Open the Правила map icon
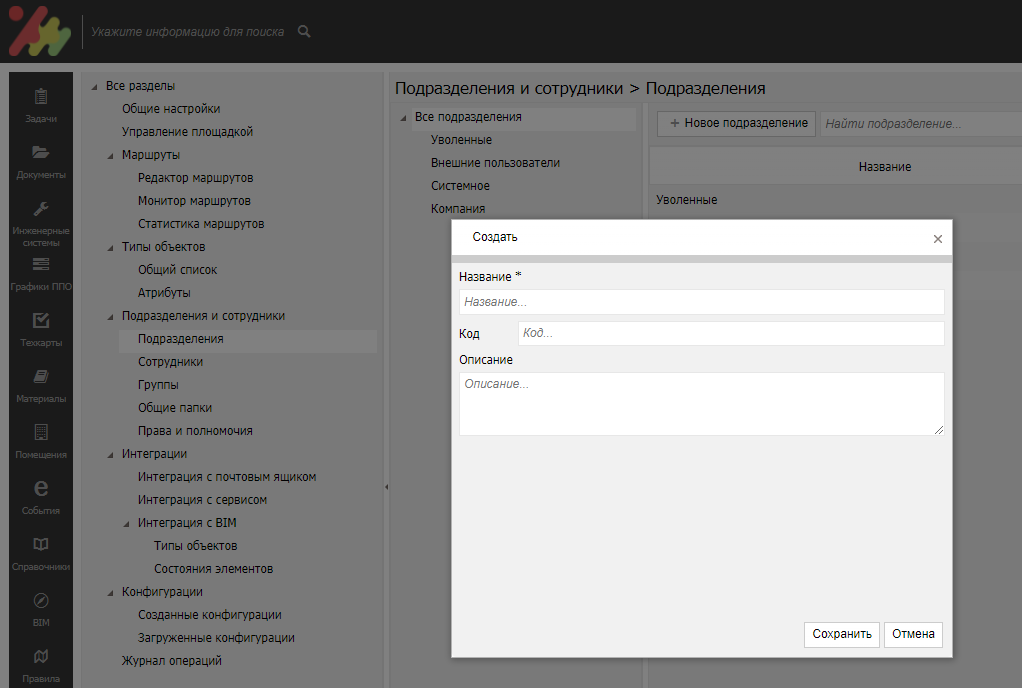Screen dimensions: 1022x688 [40, 656]
